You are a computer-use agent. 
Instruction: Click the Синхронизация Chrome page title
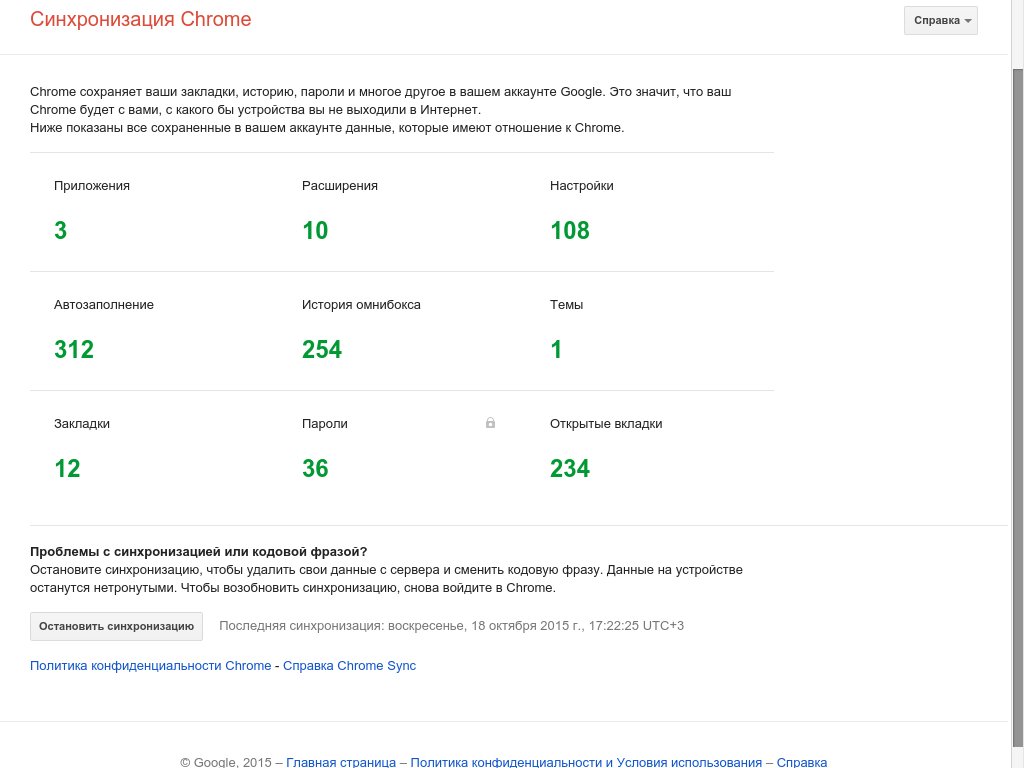pyautogui.click(x=140, y=19)
